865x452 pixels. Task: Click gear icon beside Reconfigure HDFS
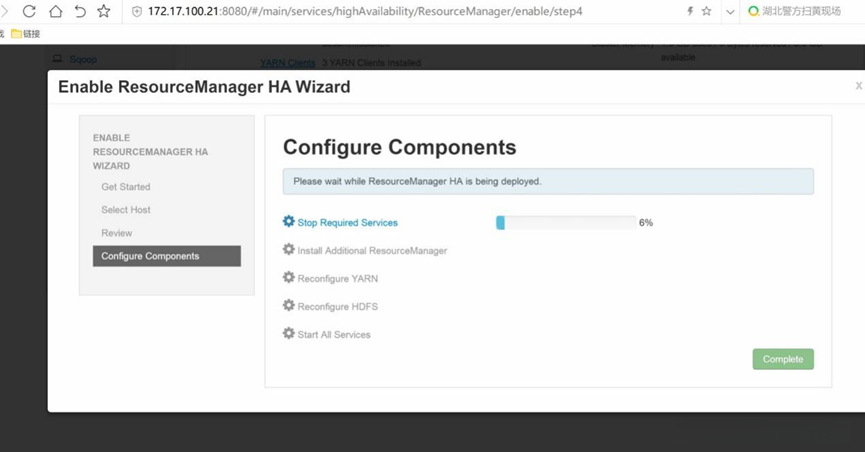click(x=289, y=306)
